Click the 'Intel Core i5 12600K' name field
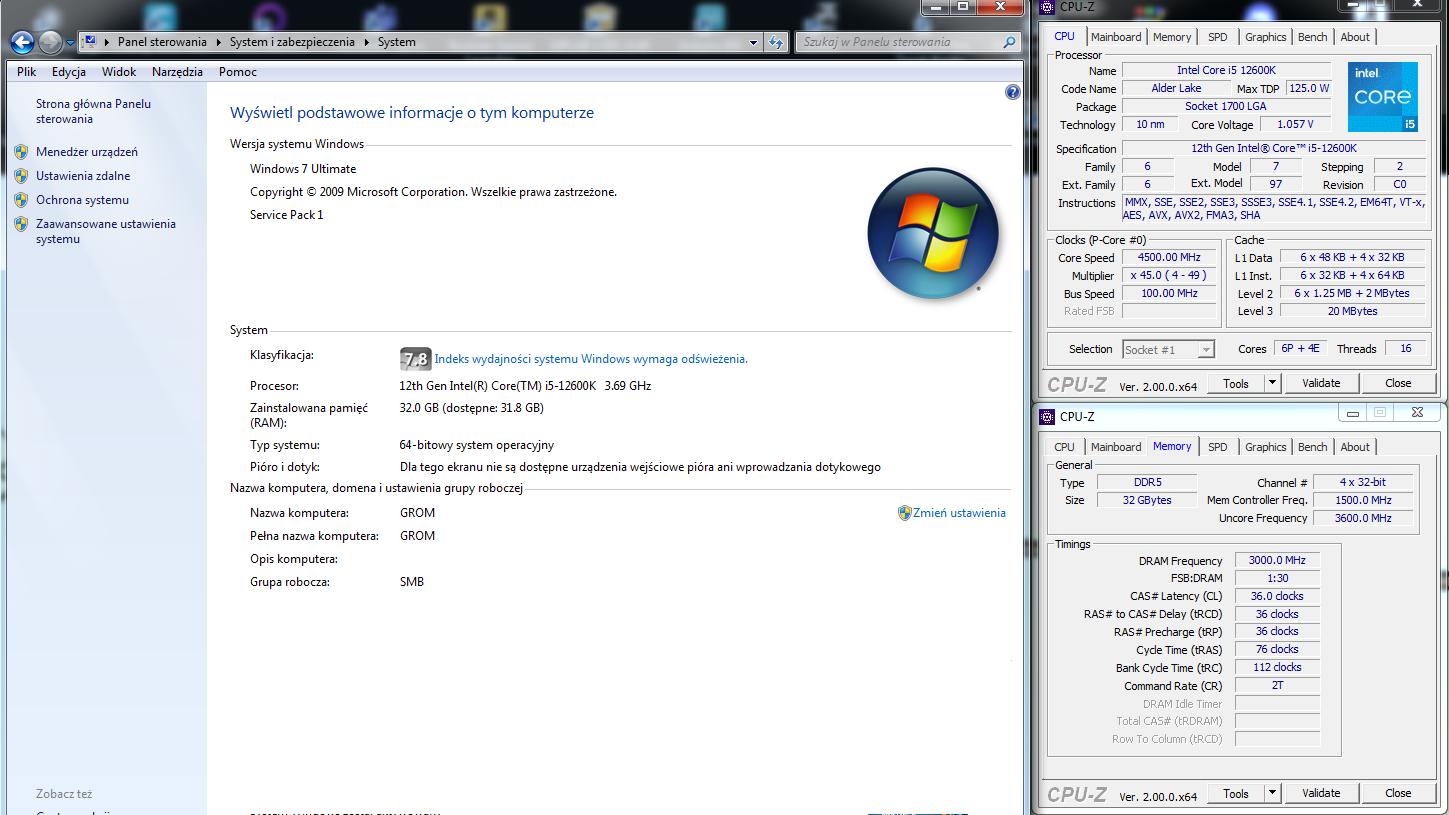1449x815 pixels. [x=1226, y=70]
